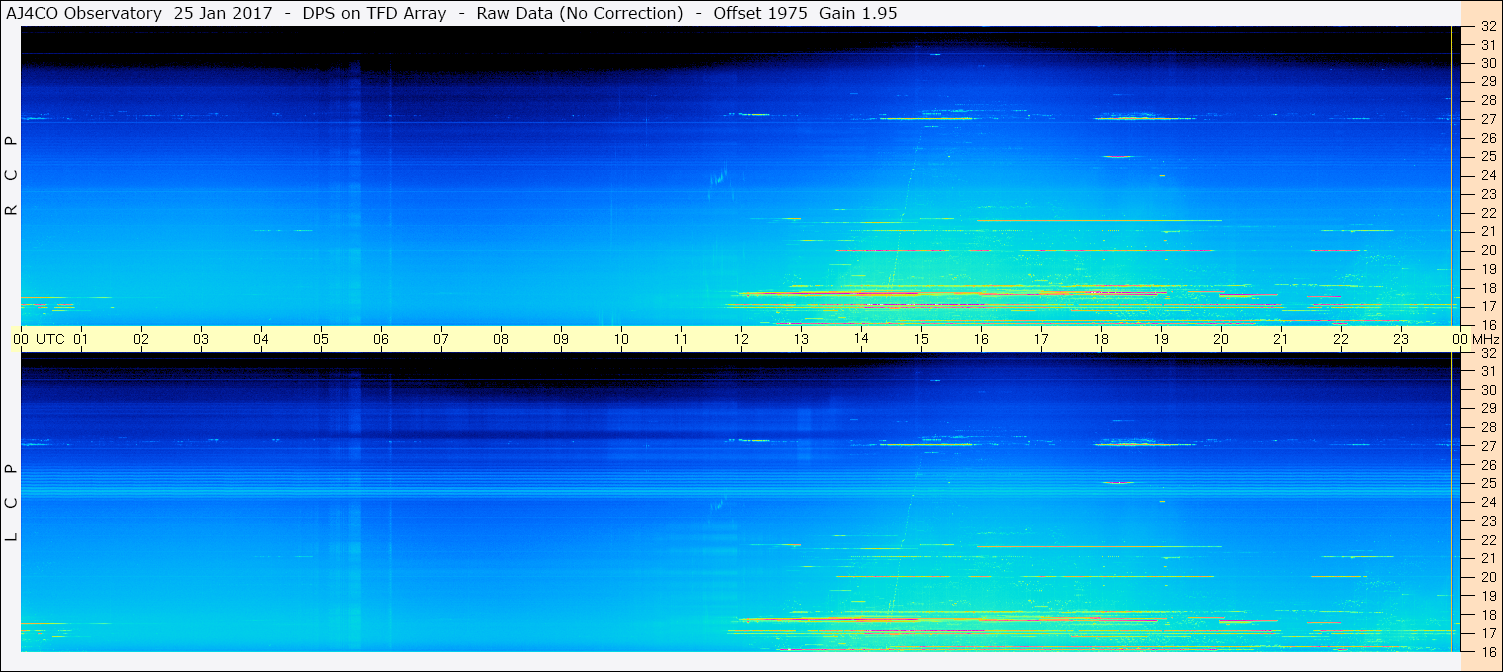Viewport: 1503px width, 672px height.
Task: Click 'Raw Data (No Correction)' header text
Action: [580, 13]
